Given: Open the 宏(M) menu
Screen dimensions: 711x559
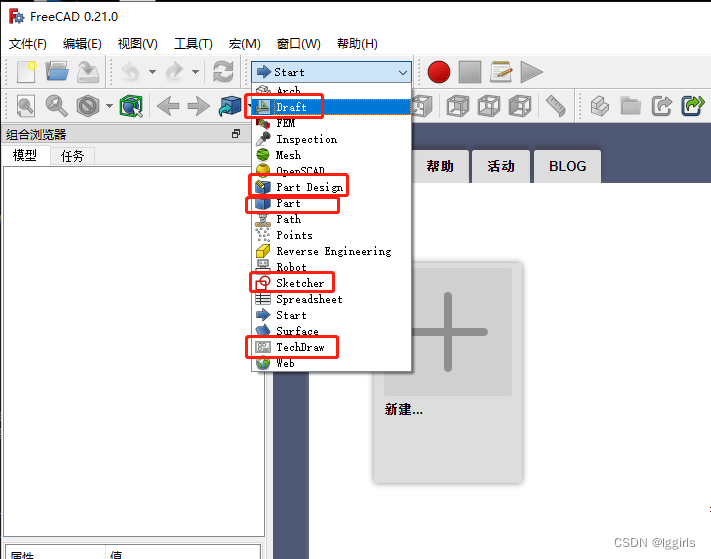Looking at the screenshot, I should [x=244, y=44].
